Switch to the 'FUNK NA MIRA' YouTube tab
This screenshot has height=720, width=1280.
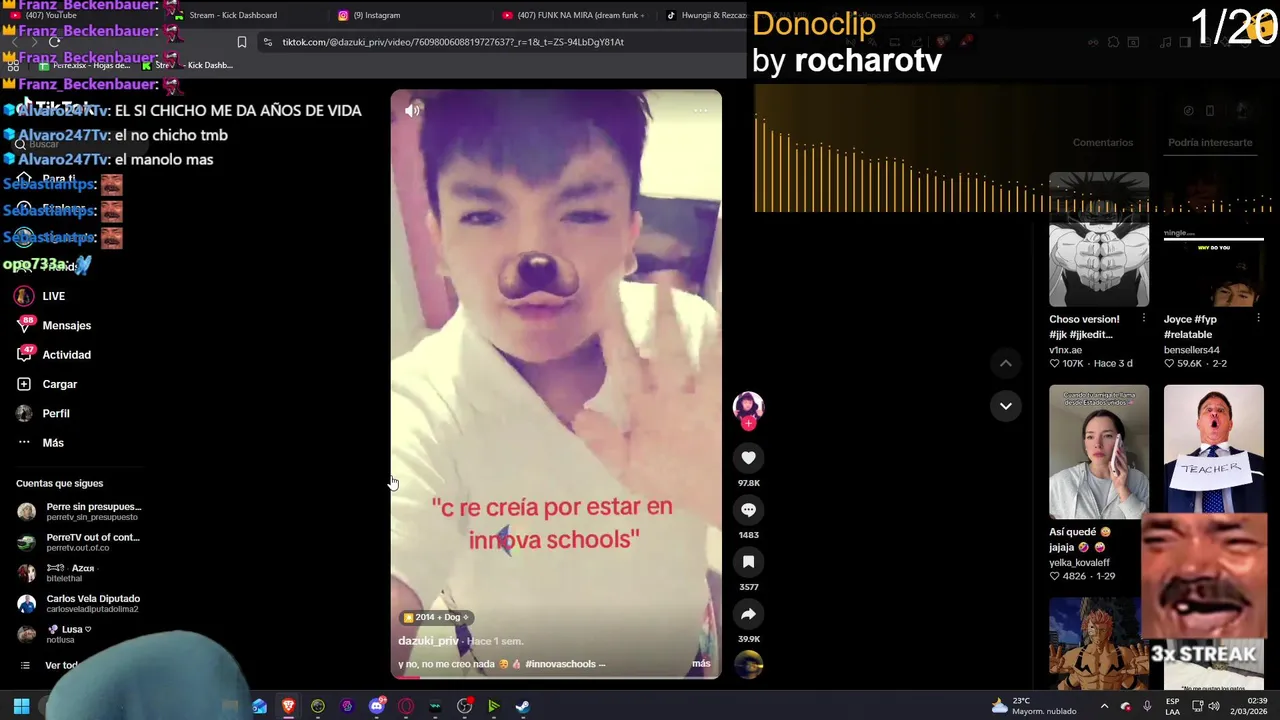572,15
